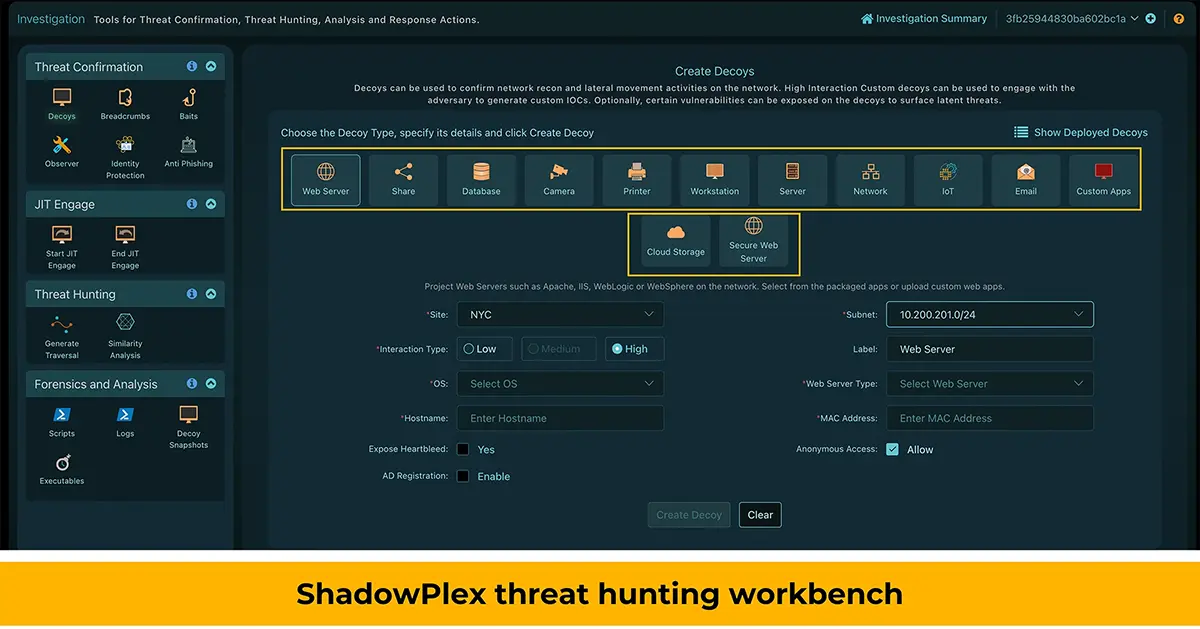Click the Create Decoy button

coord(689,515)
